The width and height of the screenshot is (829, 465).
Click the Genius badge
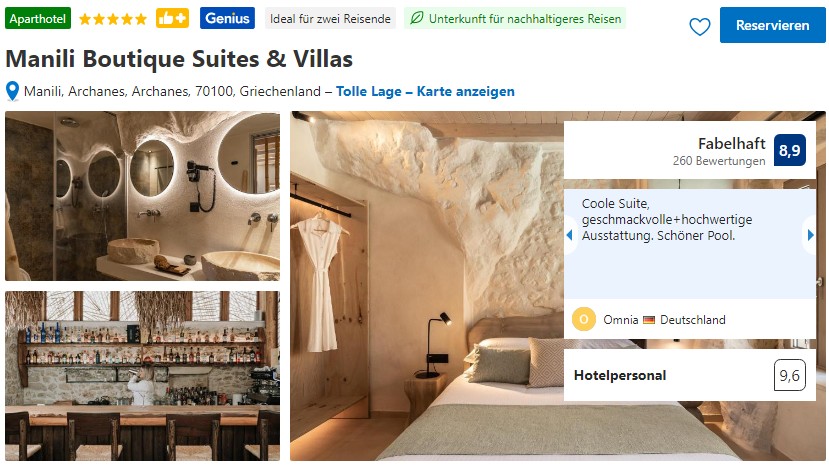tap(227, 18)
